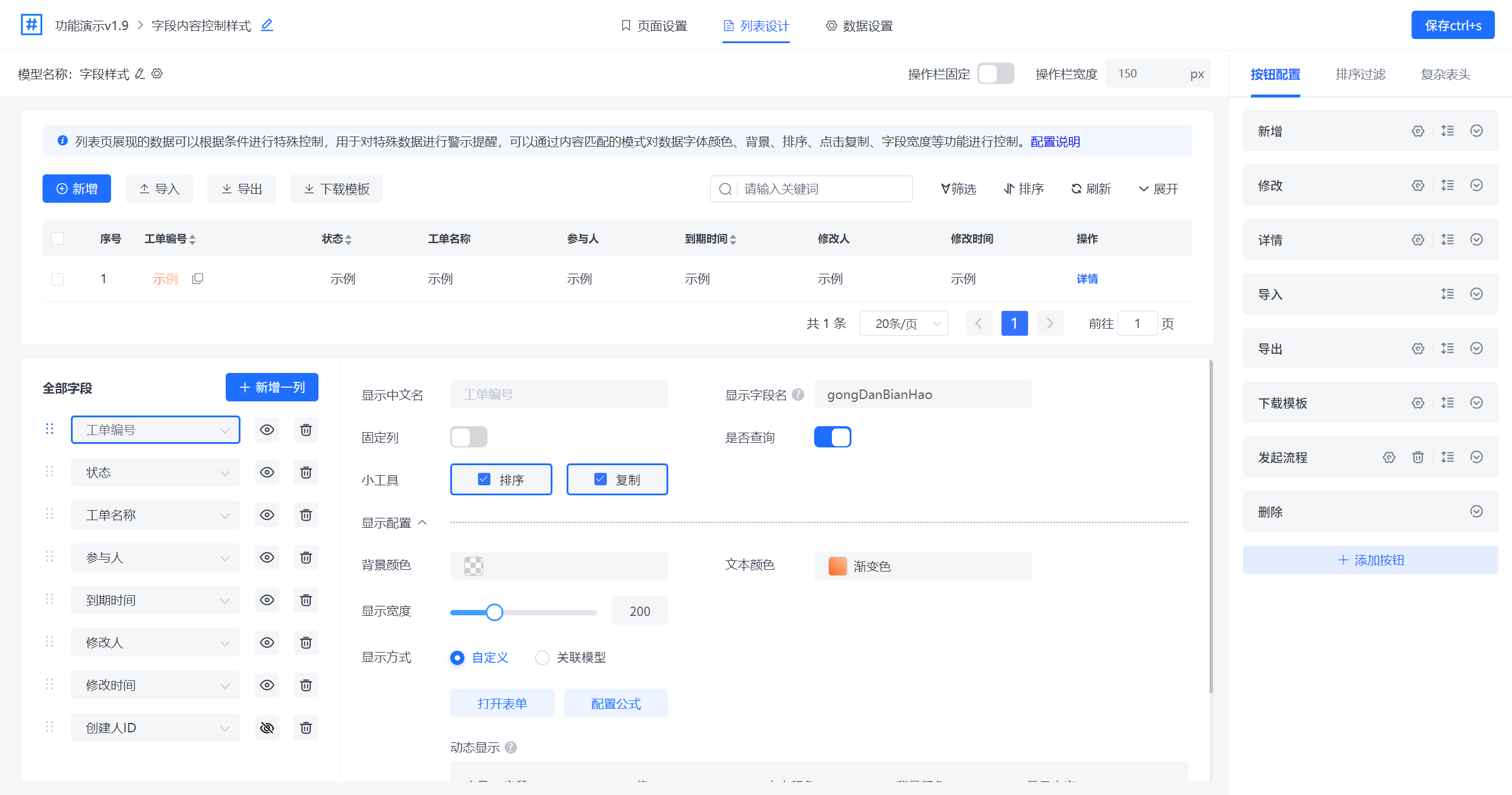Delete the 发起流程 button with its trash icon
Viewport: 1512px width, 795px height.
click(x=1417, y=457)
